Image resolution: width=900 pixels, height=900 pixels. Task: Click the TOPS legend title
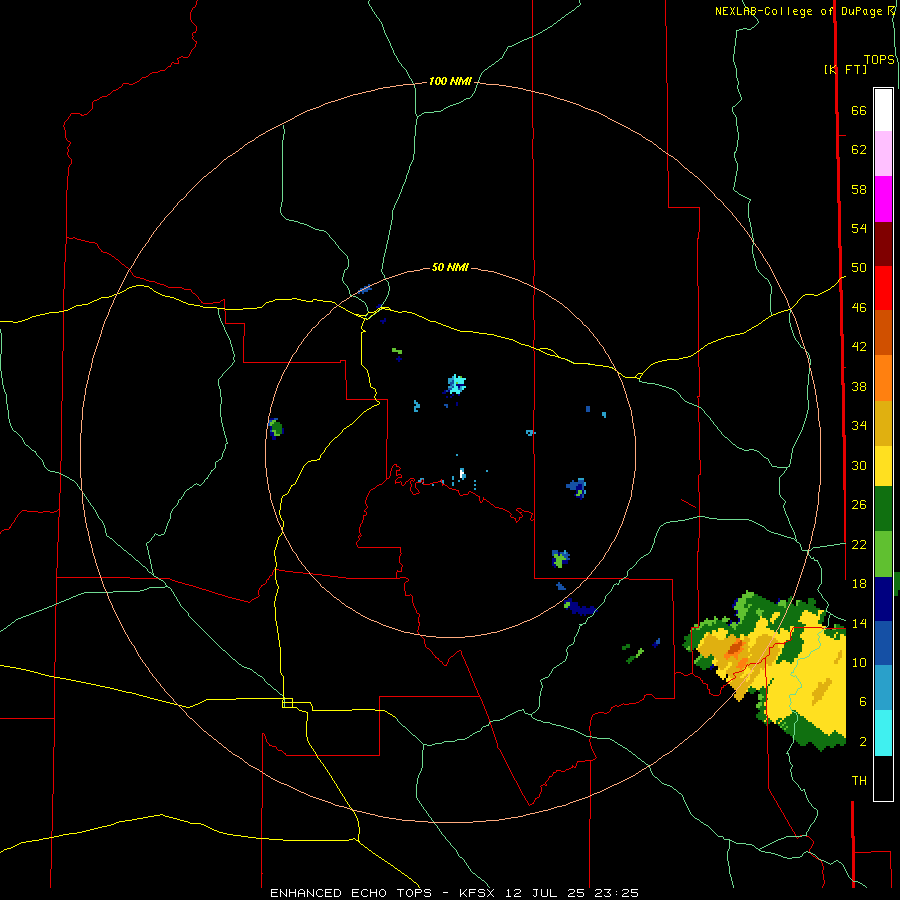[x=879, y=60]
